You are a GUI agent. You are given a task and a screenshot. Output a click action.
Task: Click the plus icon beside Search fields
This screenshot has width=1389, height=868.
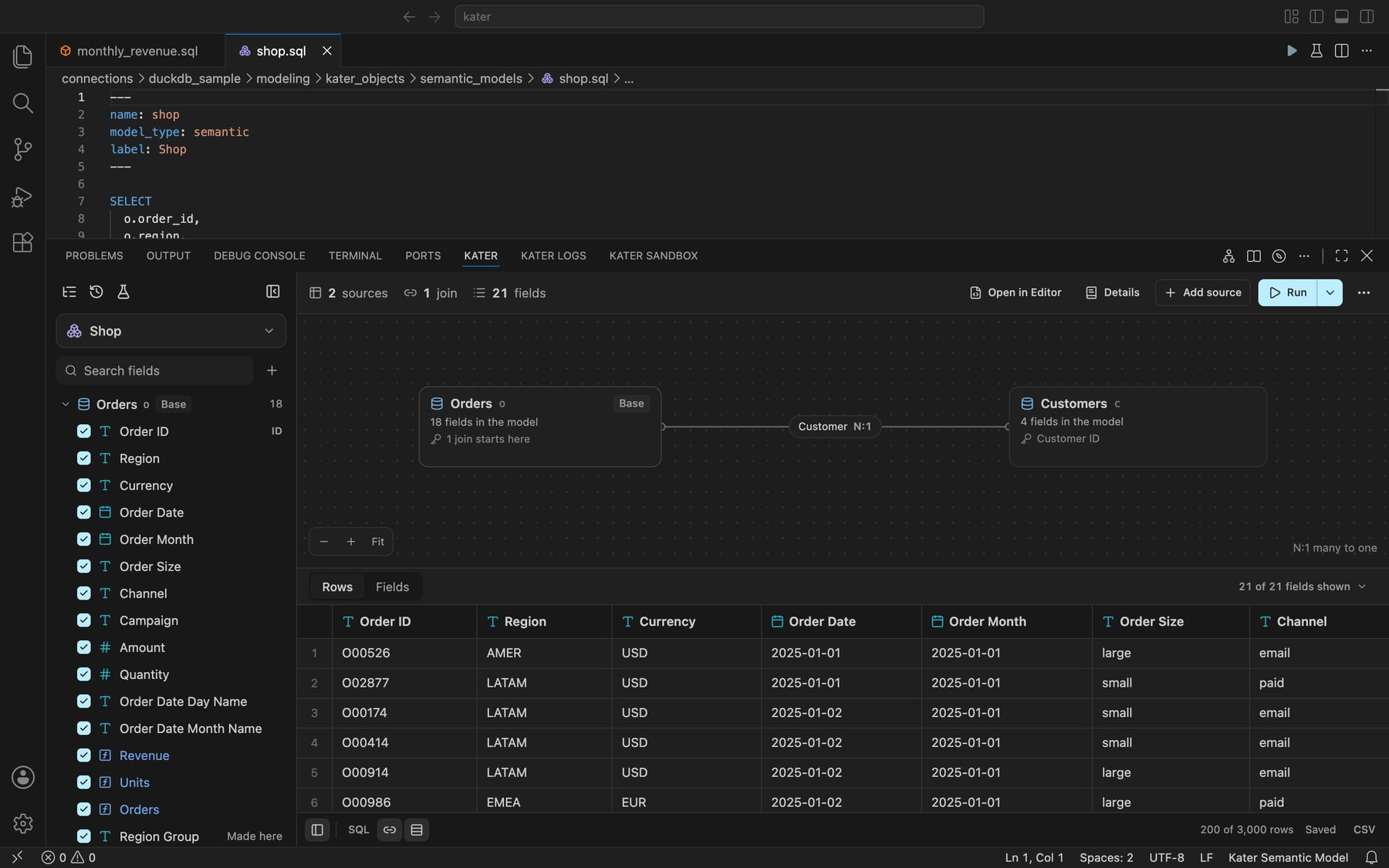pyautogui.click(x=272, y=370)
